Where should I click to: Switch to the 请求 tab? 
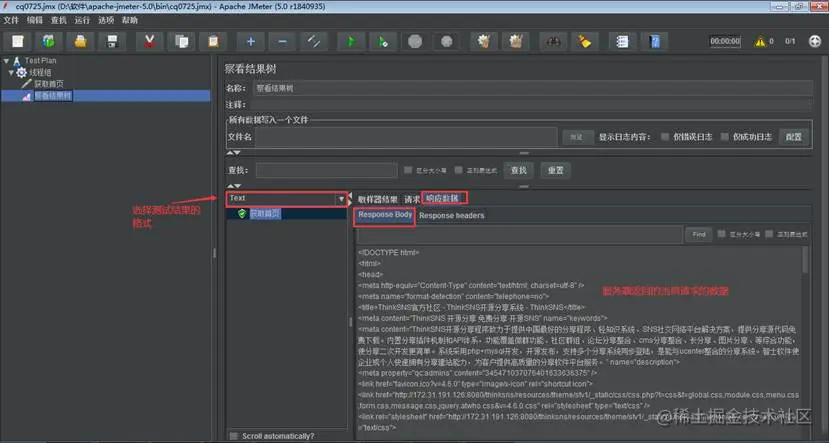(412, 199)
